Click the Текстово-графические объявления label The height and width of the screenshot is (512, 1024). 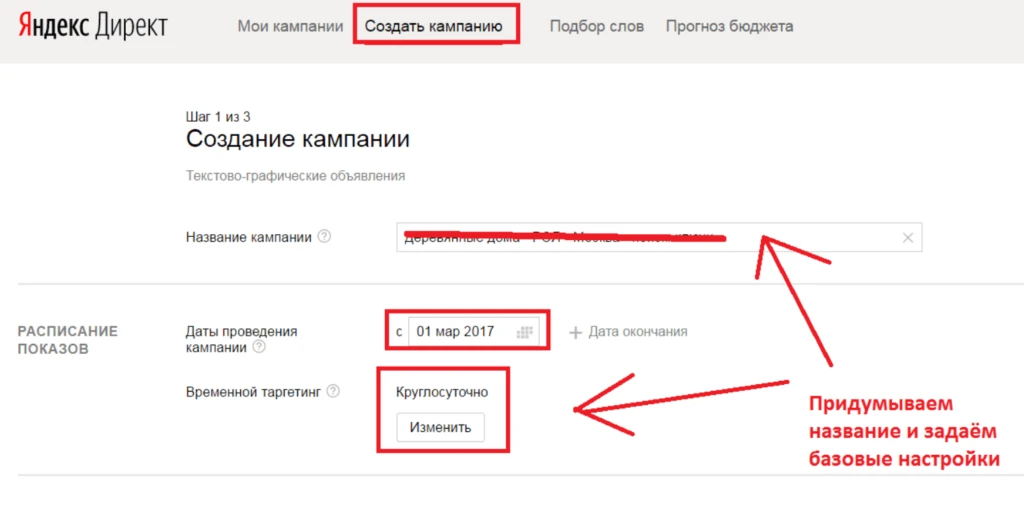click(x=295, y=176)
